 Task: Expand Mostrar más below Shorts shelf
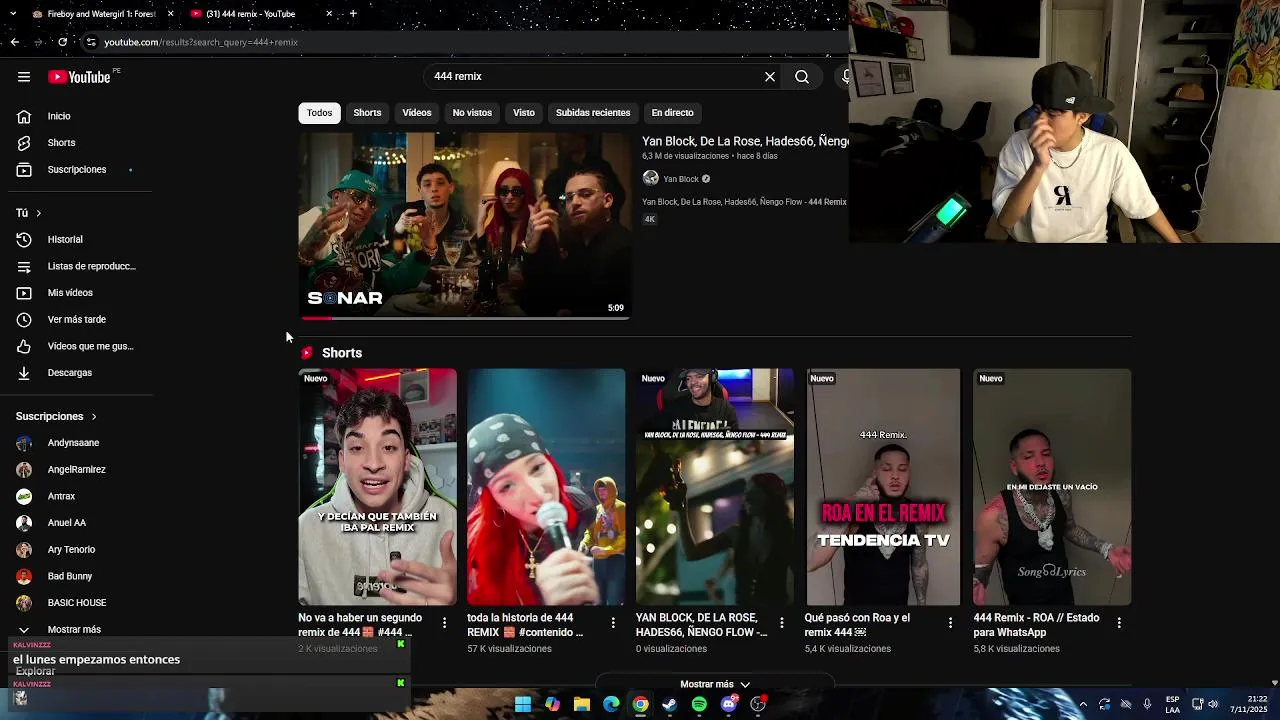[x=715, y=684]
